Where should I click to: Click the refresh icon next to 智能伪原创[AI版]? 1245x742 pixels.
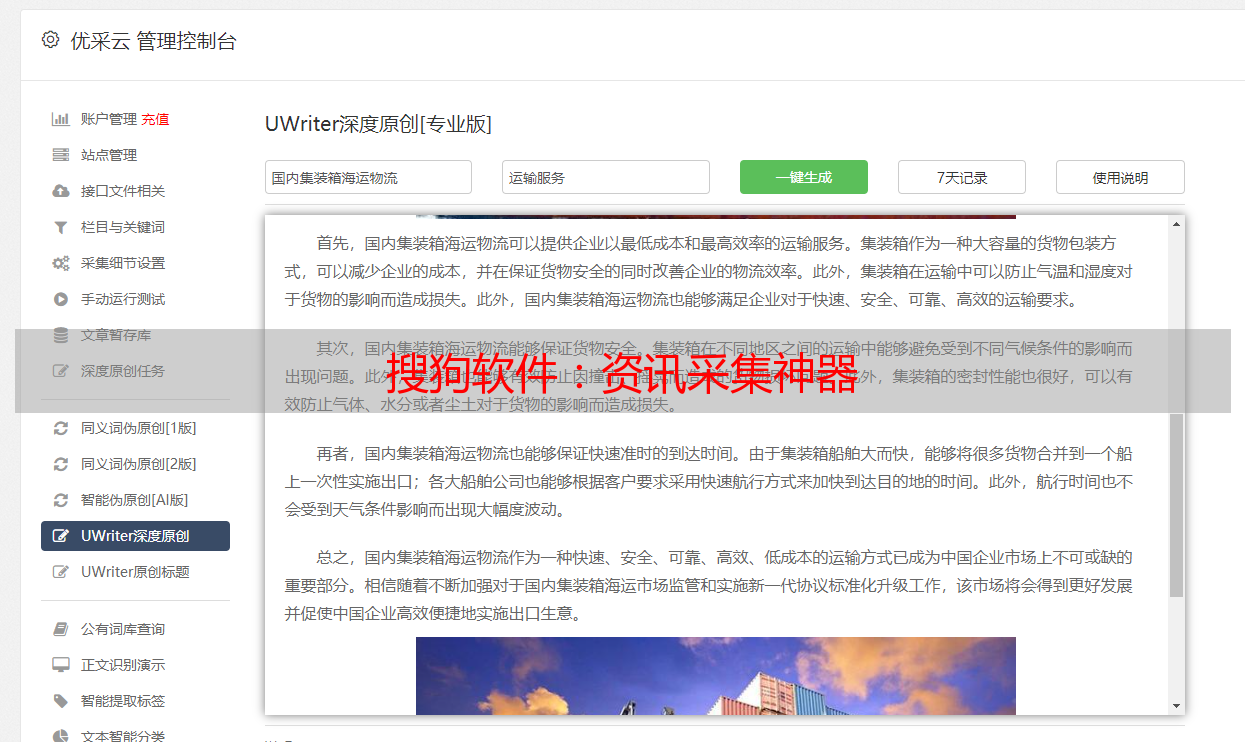point(61,500)
